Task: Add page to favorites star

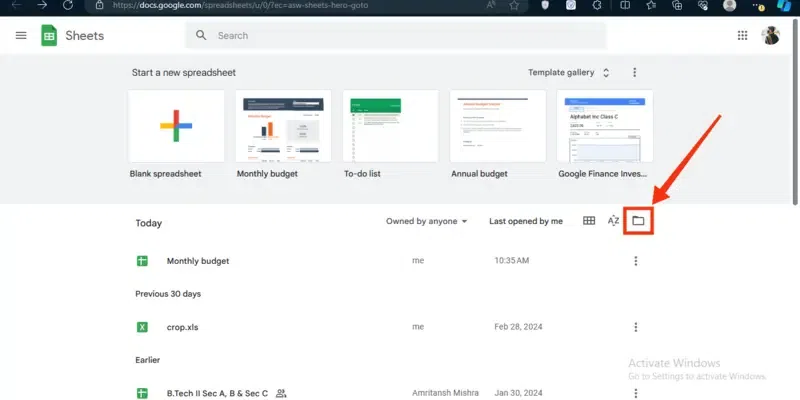Action: click(514, 5)
